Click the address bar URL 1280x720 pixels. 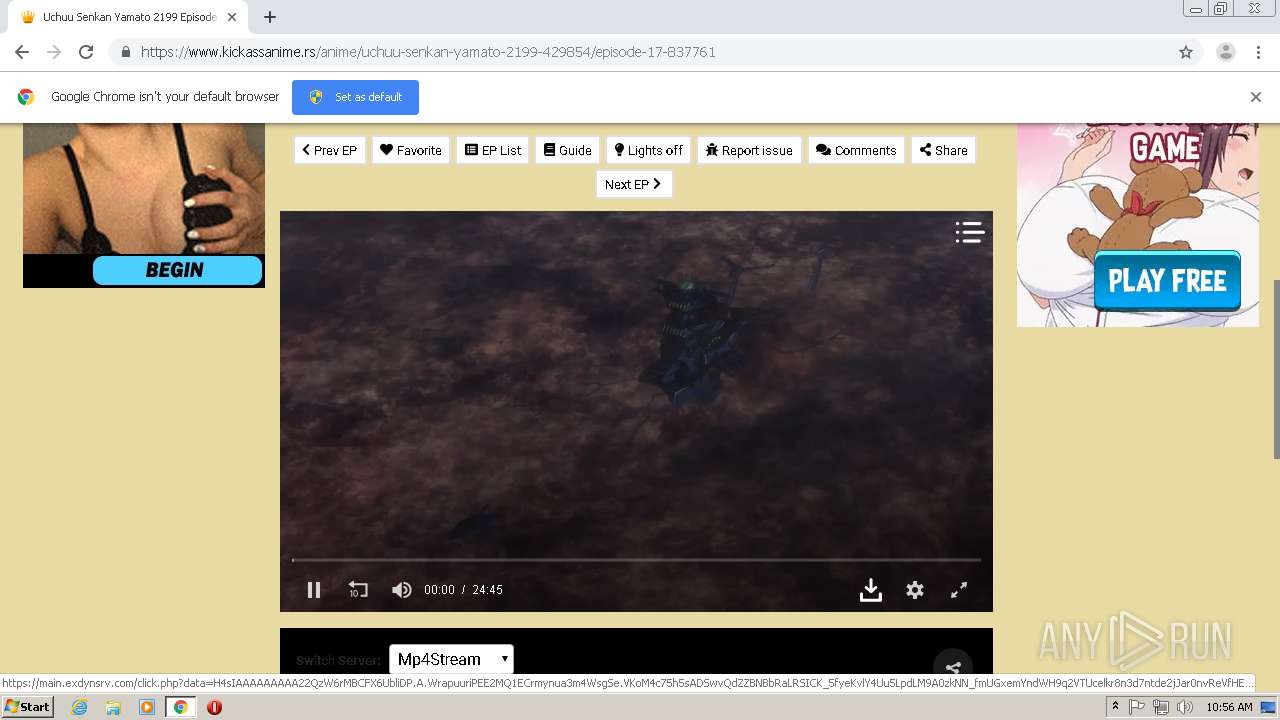click(x=428, y=52)
